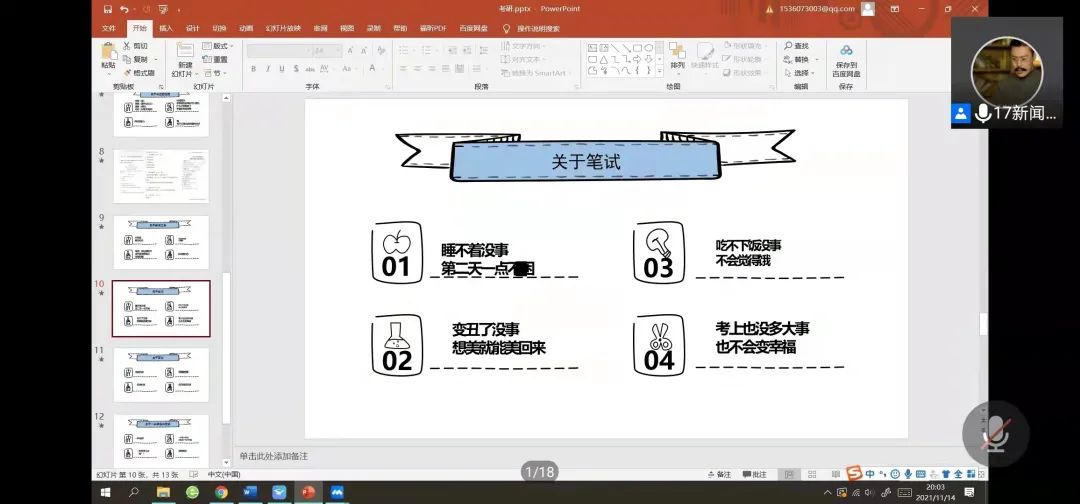Click the taskbar clock showing 20:03
Viewport: 1080px width, 504px height.
click(x=935, y=492)
